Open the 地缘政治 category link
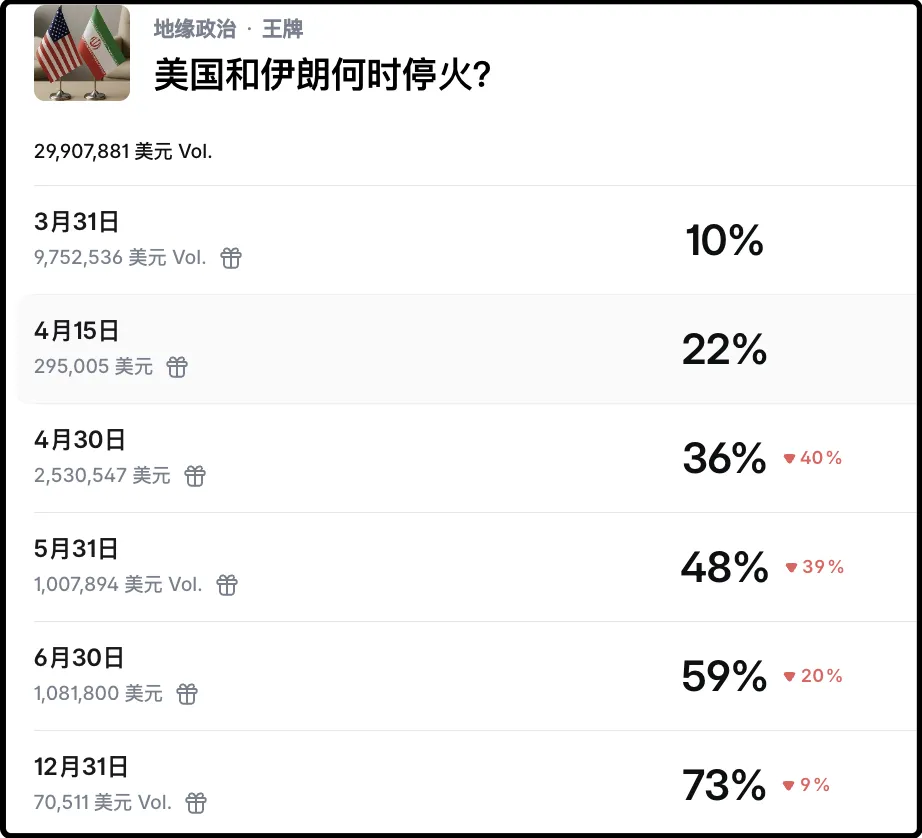Image resolution: width=922 pixels, height=838 pixels. (194, 29)
